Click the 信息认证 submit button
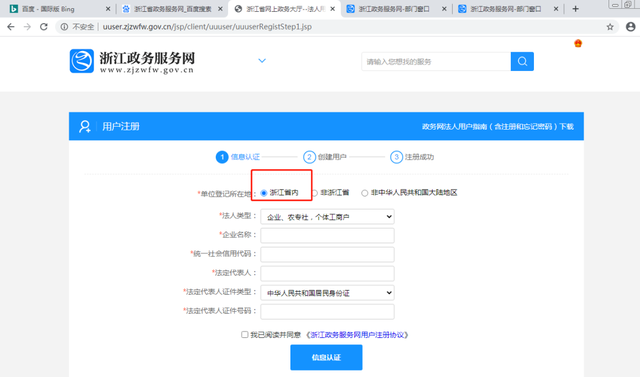This screenshot has width=640, height=377. click(x=326, y=357)
